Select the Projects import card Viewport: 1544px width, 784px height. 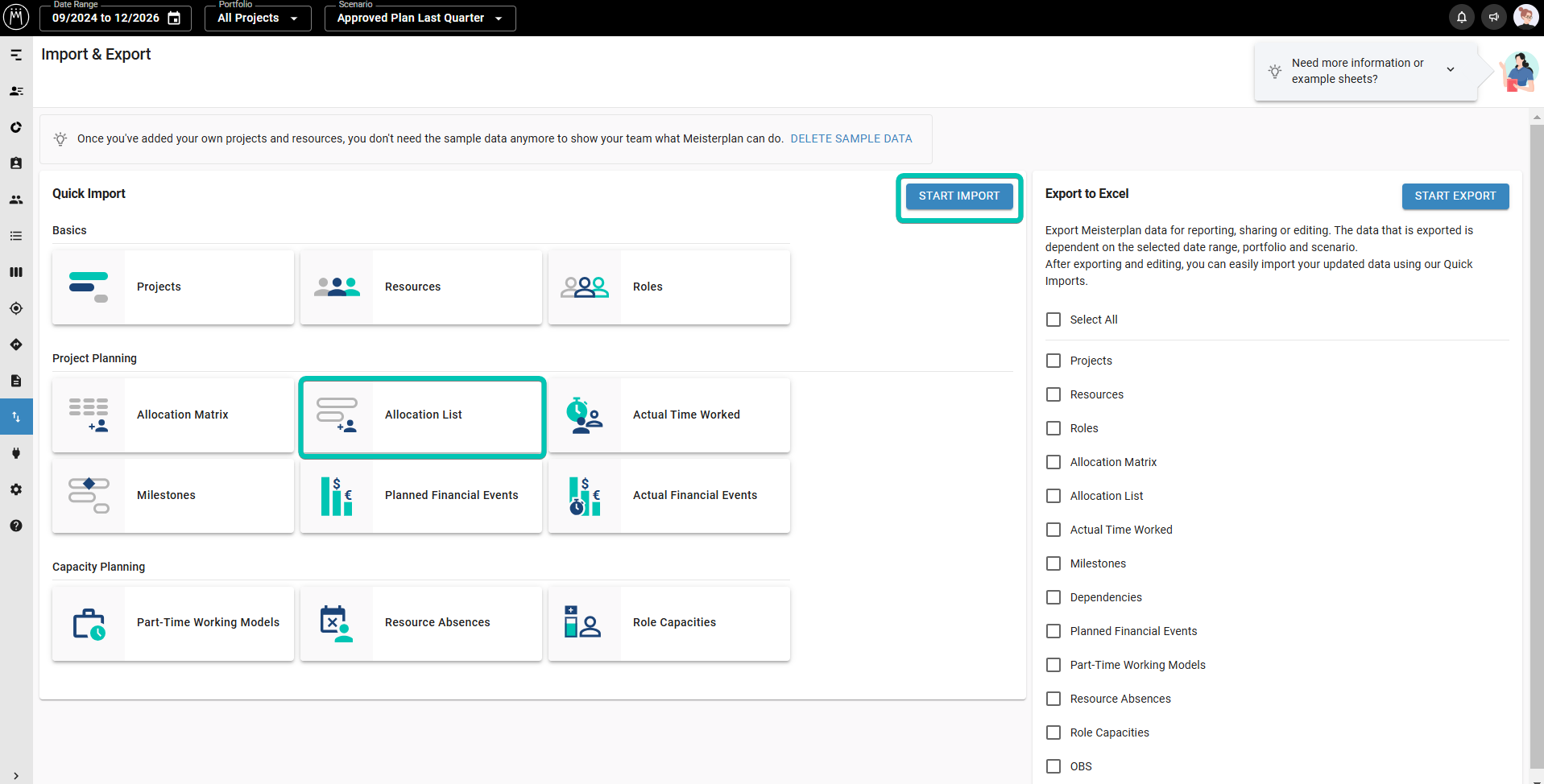coord(173,287)
